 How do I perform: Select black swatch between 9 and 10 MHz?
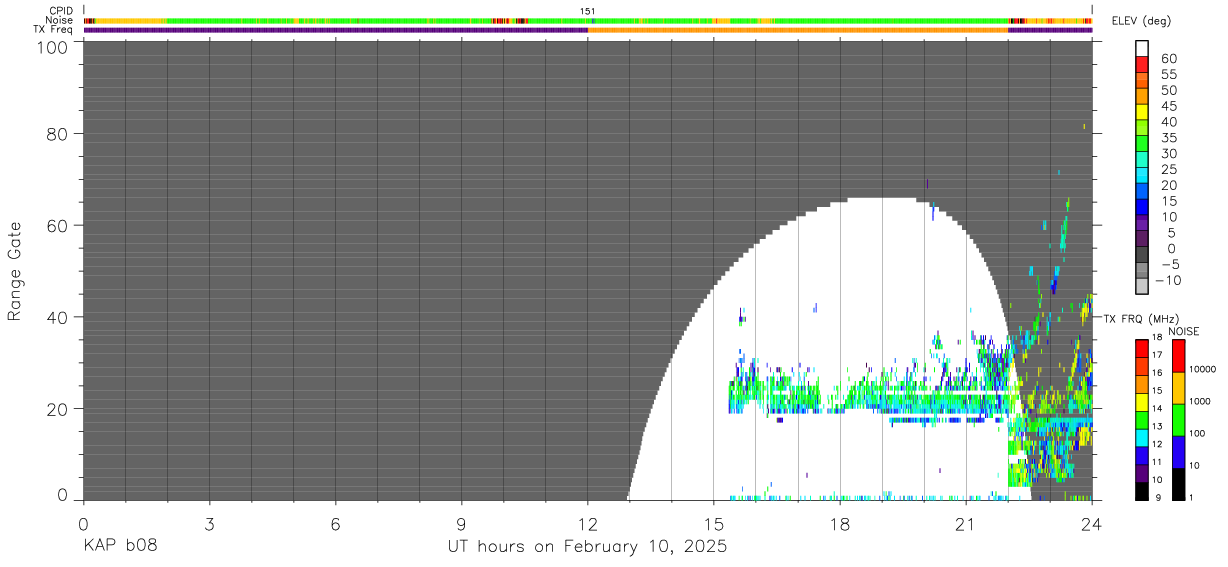(x=1142, y=490)
